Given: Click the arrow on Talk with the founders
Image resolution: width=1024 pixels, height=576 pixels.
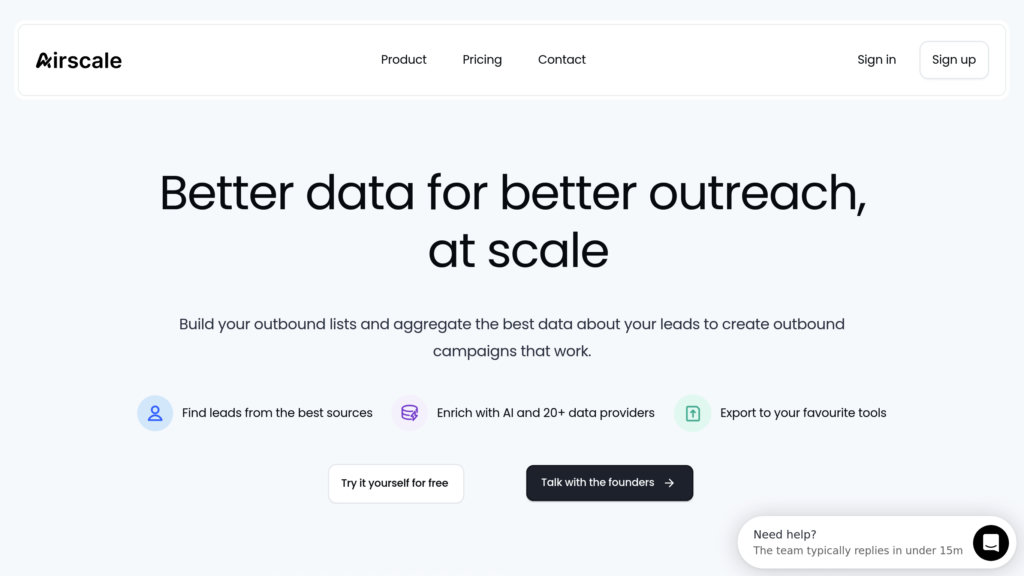Looking at the screenshot, I should click(x=670, y=483).
